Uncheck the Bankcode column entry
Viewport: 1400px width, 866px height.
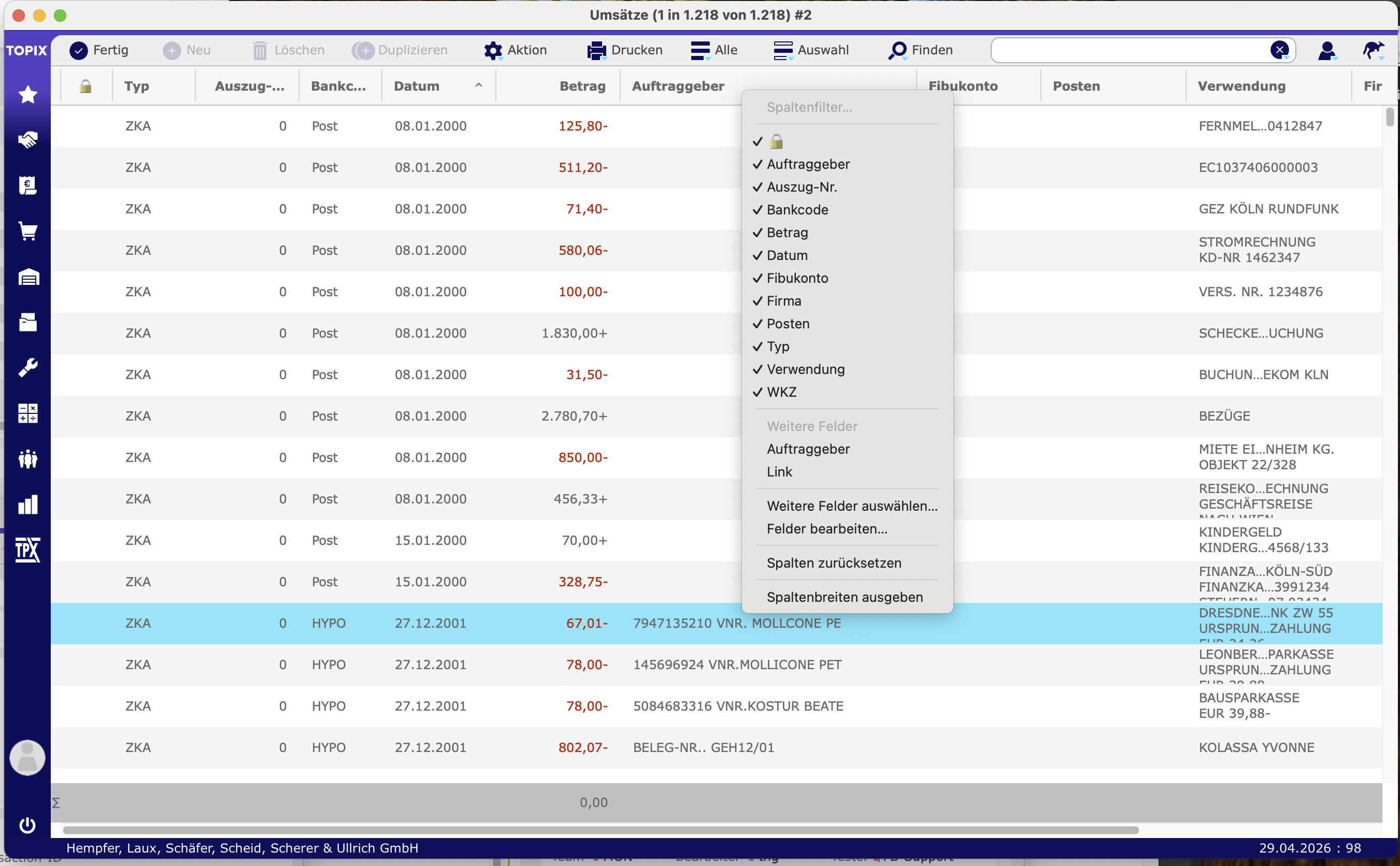pos(797,210)
